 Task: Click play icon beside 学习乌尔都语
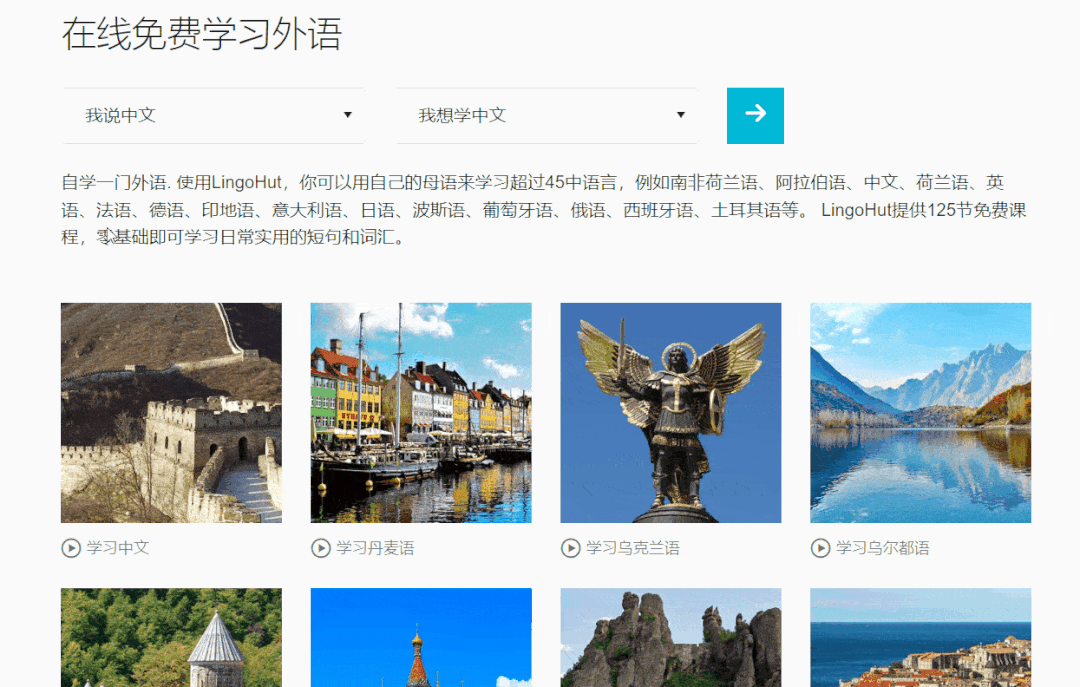(820, 548)
